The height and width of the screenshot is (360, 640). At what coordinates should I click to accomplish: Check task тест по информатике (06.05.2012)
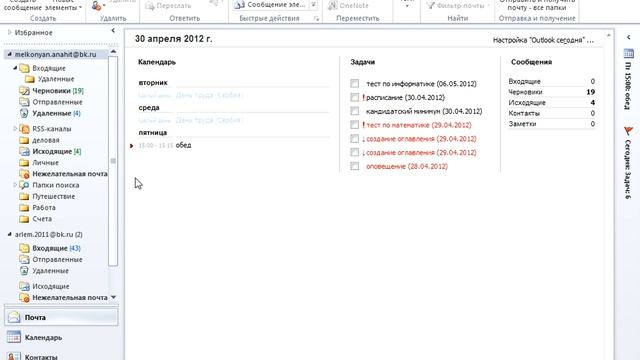355,84
